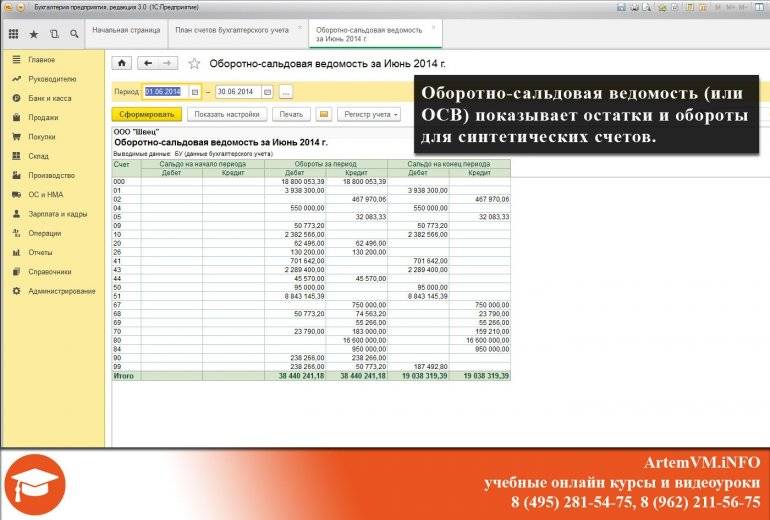
Task: Select account 99 row label
Action: pyautogui.click(x=117, y=367)
